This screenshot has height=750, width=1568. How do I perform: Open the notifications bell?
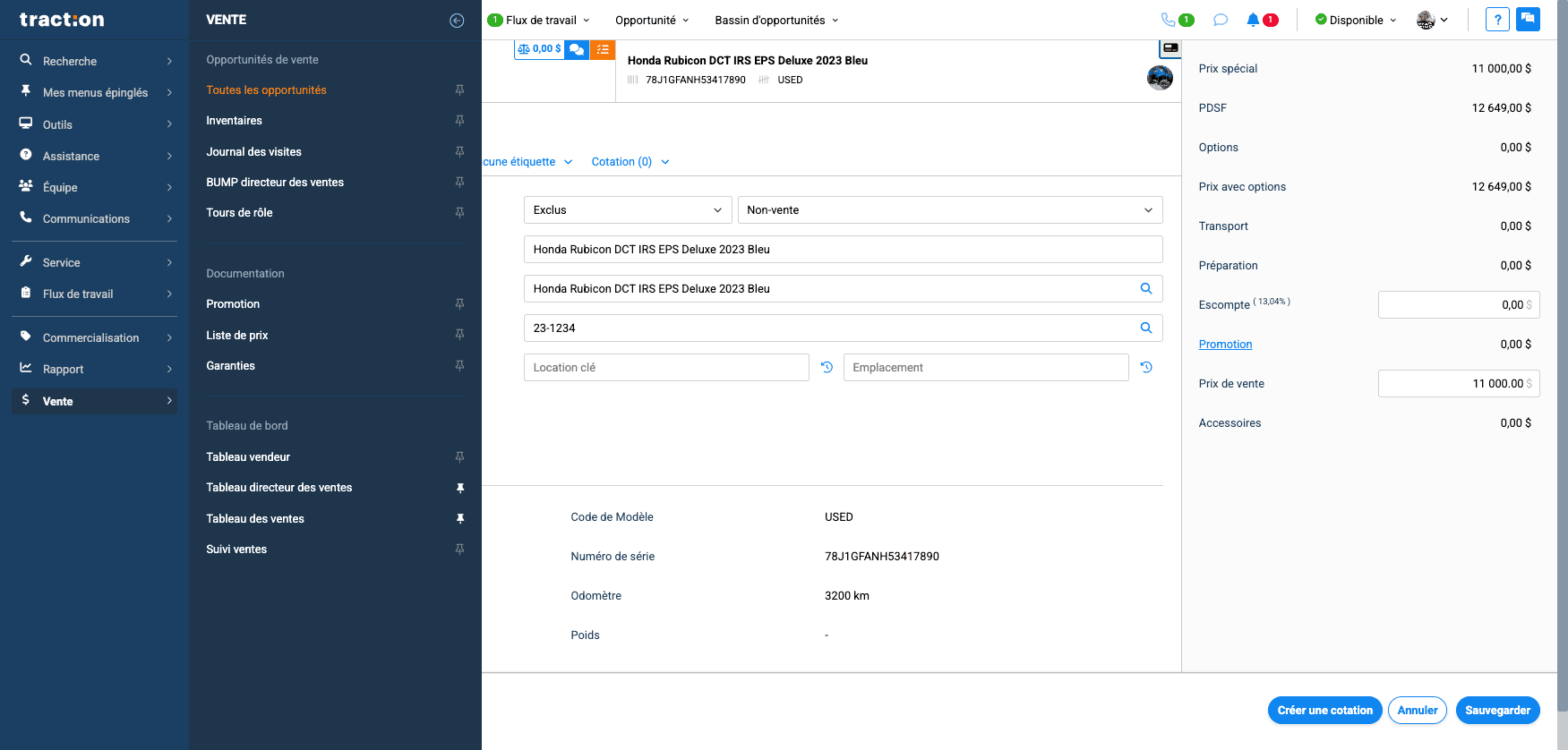tap(1253, 20)
